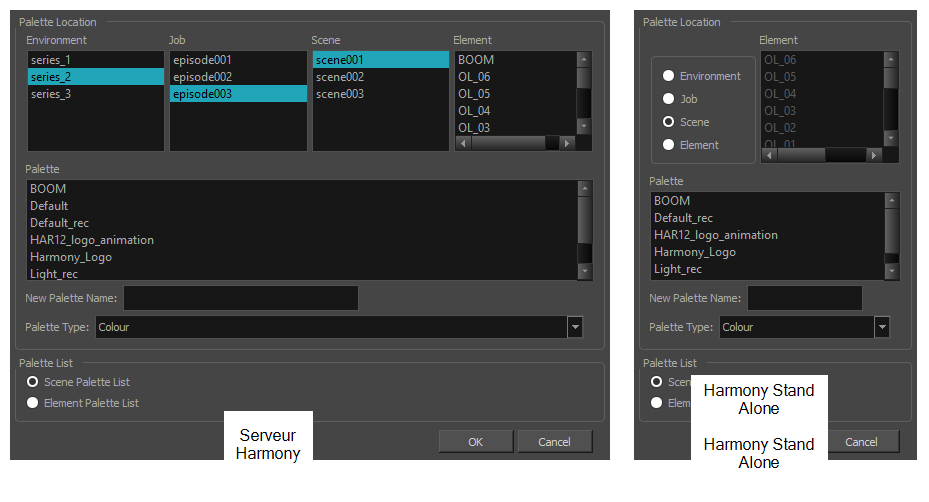
Task: Select Harmony_Logo in the Stand Alone Palette list
Action: 767,252
